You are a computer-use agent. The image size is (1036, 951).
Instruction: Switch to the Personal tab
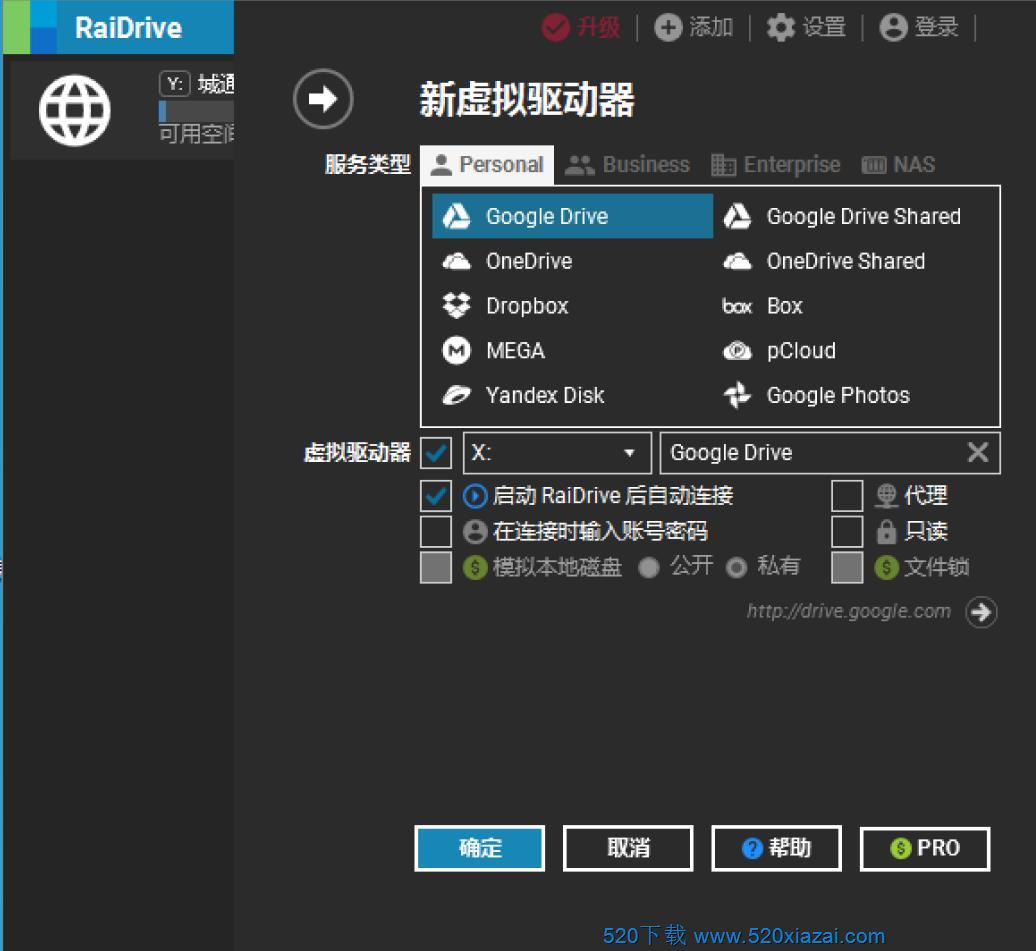point(487,165)
